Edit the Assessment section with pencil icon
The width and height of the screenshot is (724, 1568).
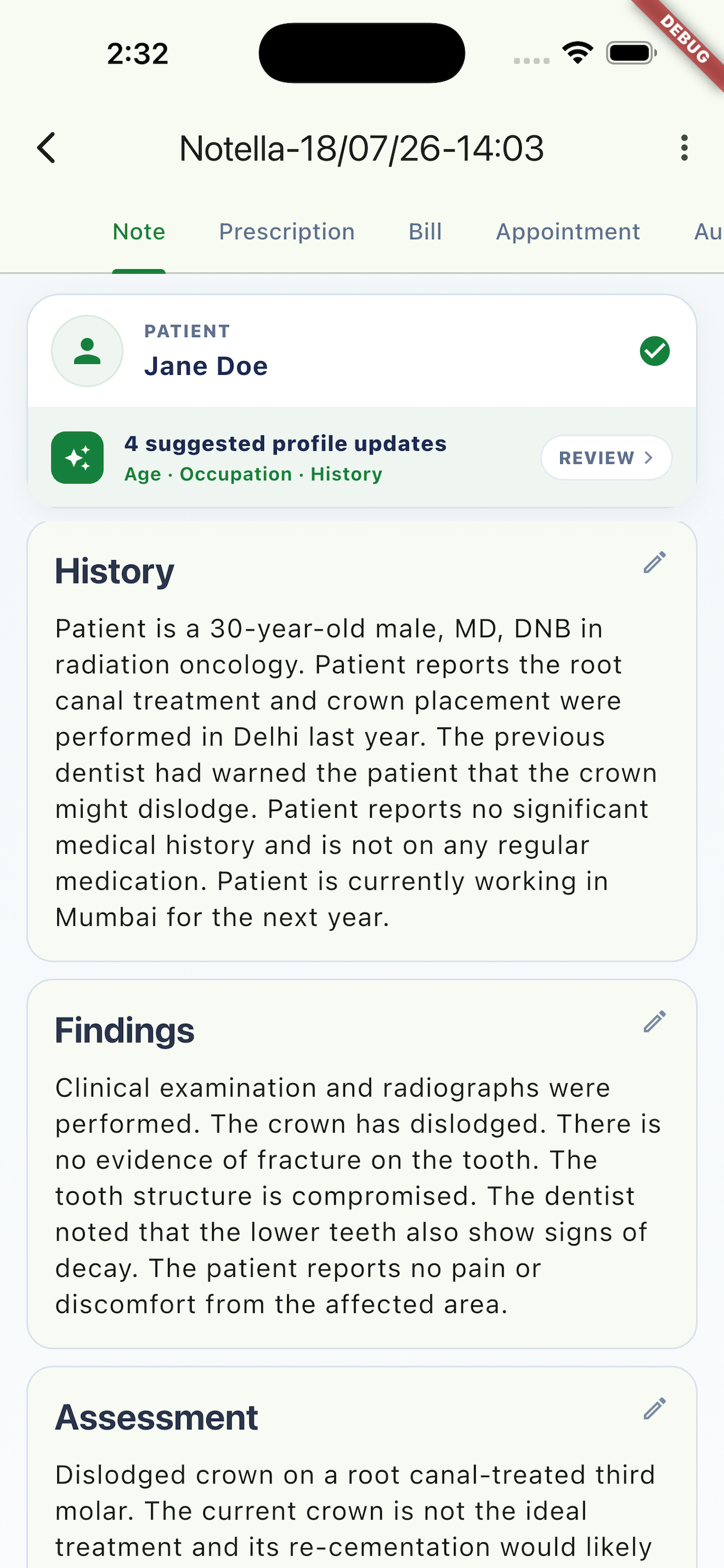pyautogui.click(x=655, y=1409)
